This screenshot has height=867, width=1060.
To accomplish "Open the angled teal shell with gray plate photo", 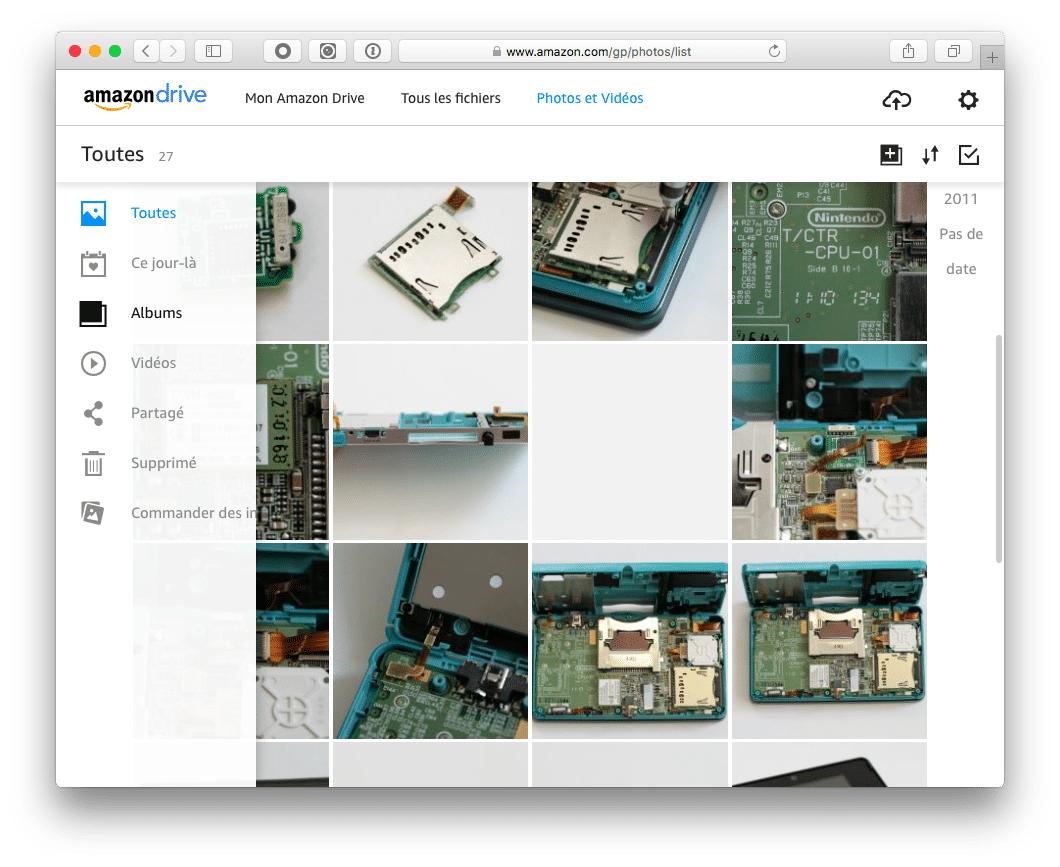I will click(431, 641).
